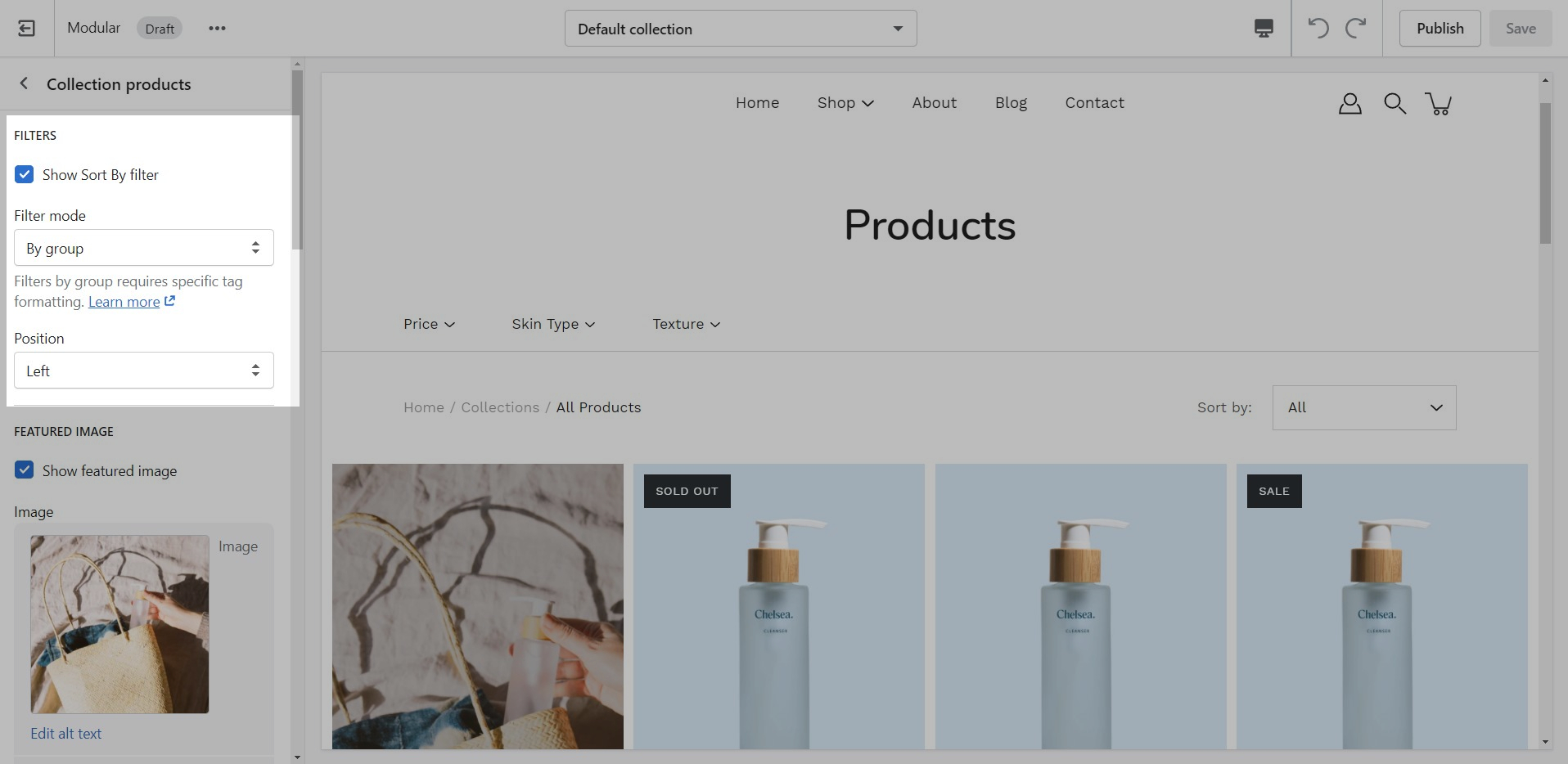
Task: Click the featured image thumbnail in sidebar
Action: (119, 624)
